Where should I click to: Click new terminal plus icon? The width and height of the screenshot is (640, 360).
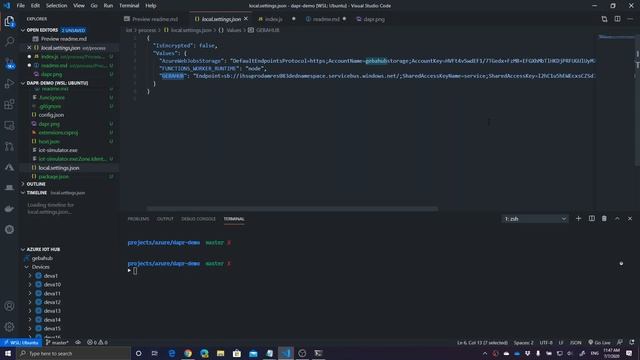pos(578,219)
